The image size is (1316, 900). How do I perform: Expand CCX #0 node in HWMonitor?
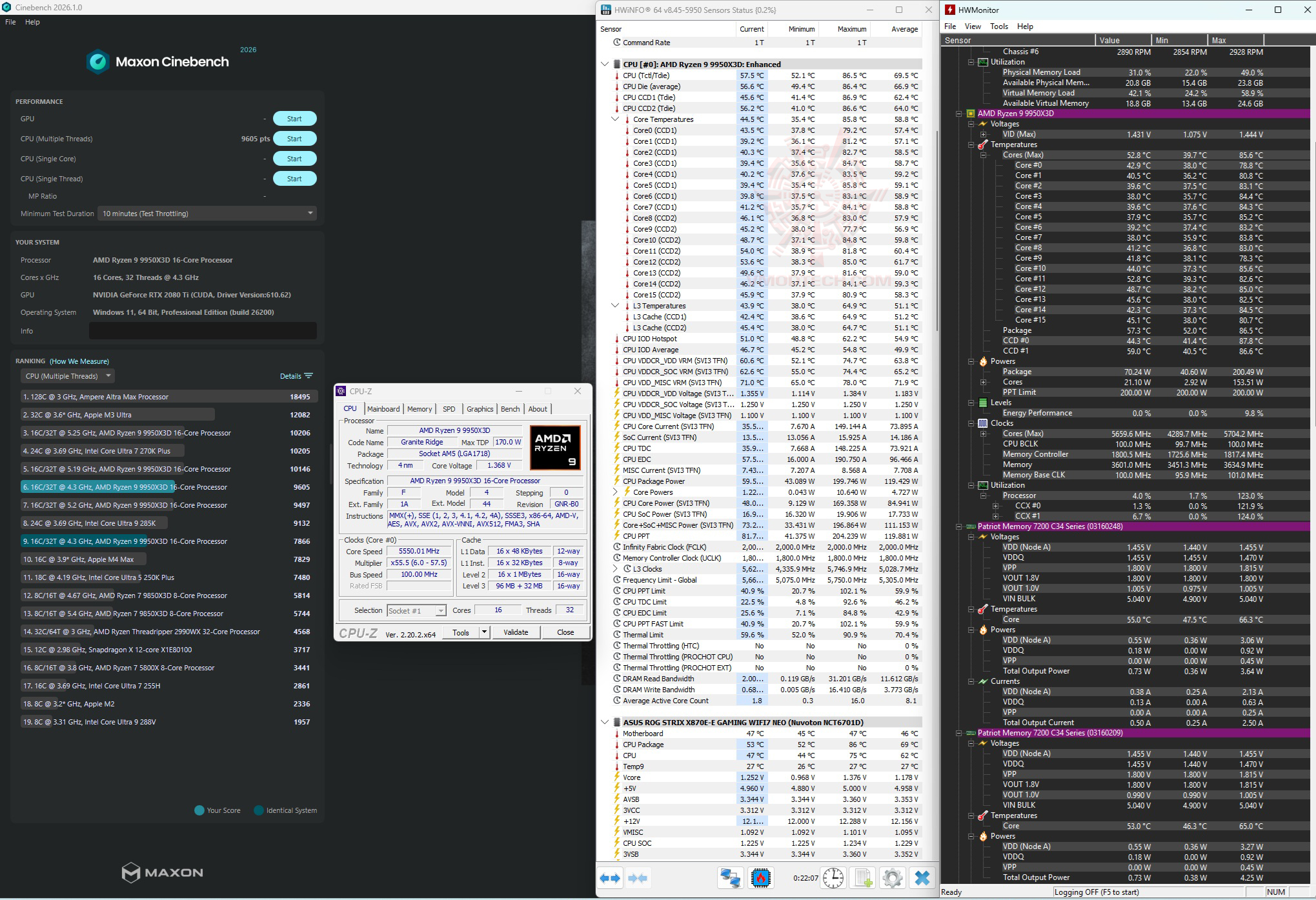(x=995, y=506)
